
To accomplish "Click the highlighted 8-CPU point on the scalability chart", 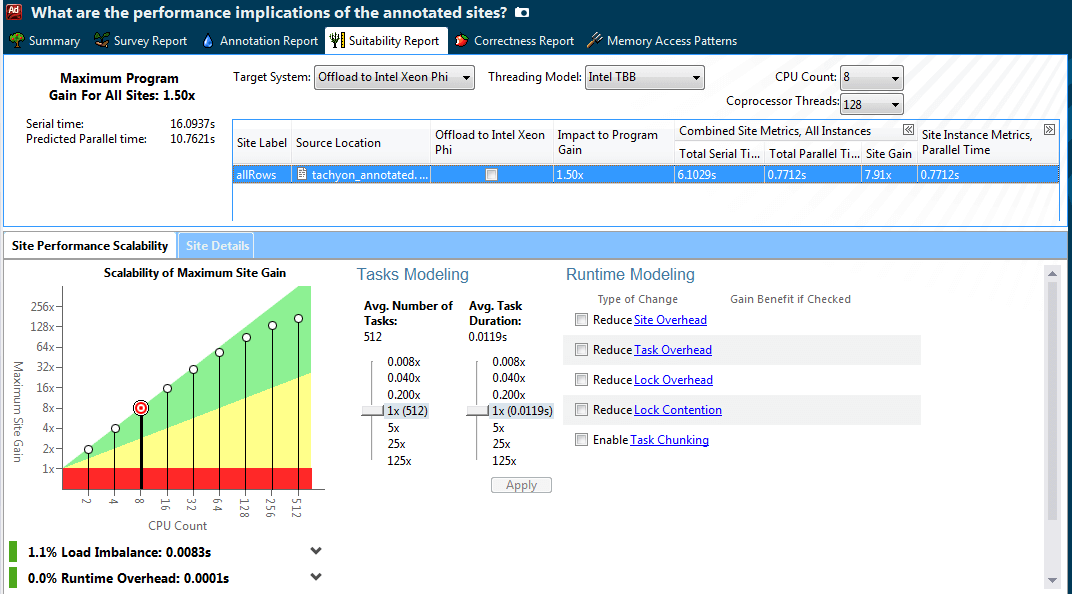I will pyautogui.click(x=140, y=408).
